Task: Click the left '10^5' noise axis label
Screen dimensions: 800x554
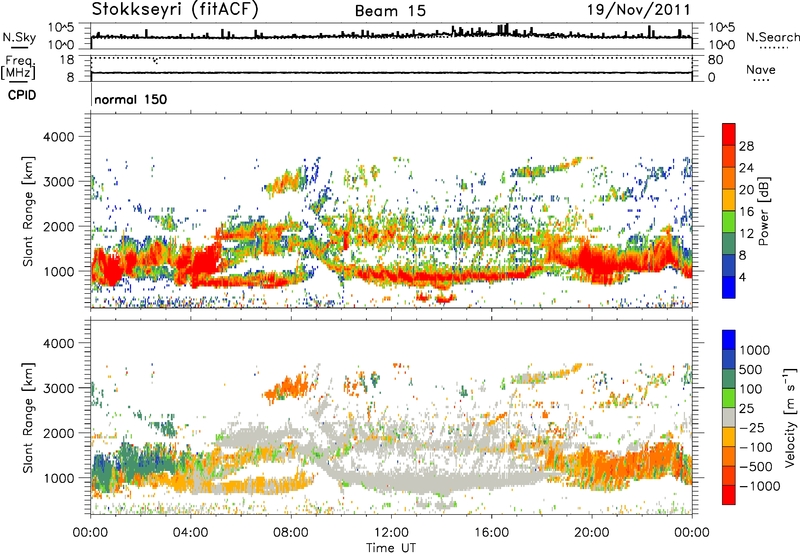Action: point(61,27)
